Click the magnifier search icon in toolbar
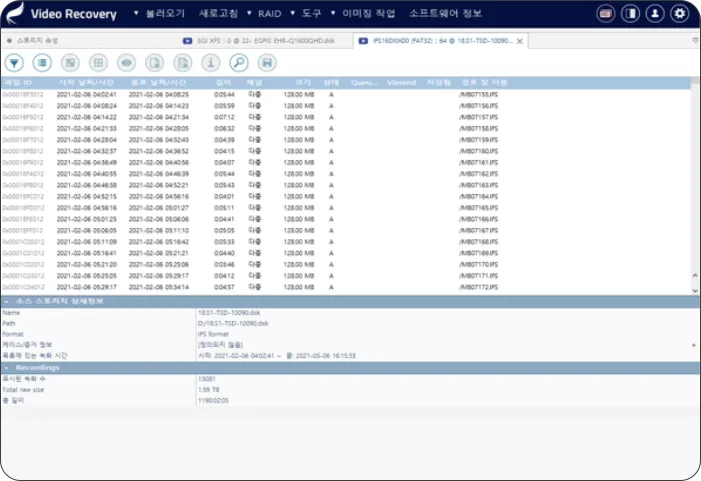701x481 pixels. 238,62
